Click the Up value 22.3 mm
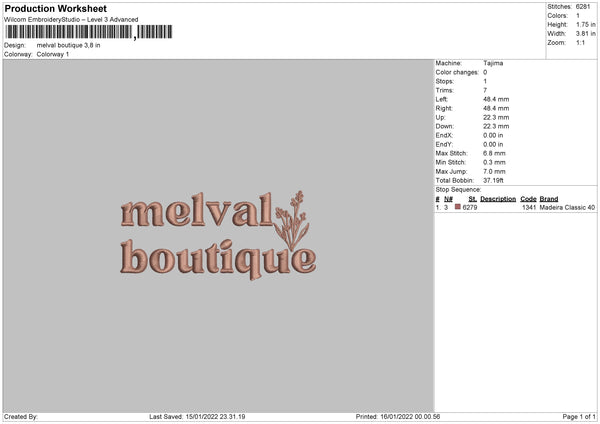The image size is (600, 424). 496,117
